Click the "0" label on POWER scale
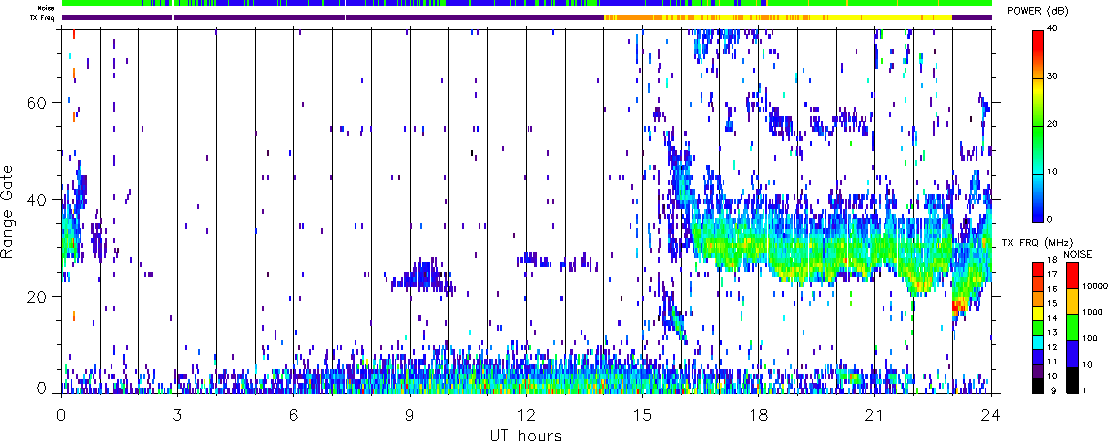 click(1049, 219)
